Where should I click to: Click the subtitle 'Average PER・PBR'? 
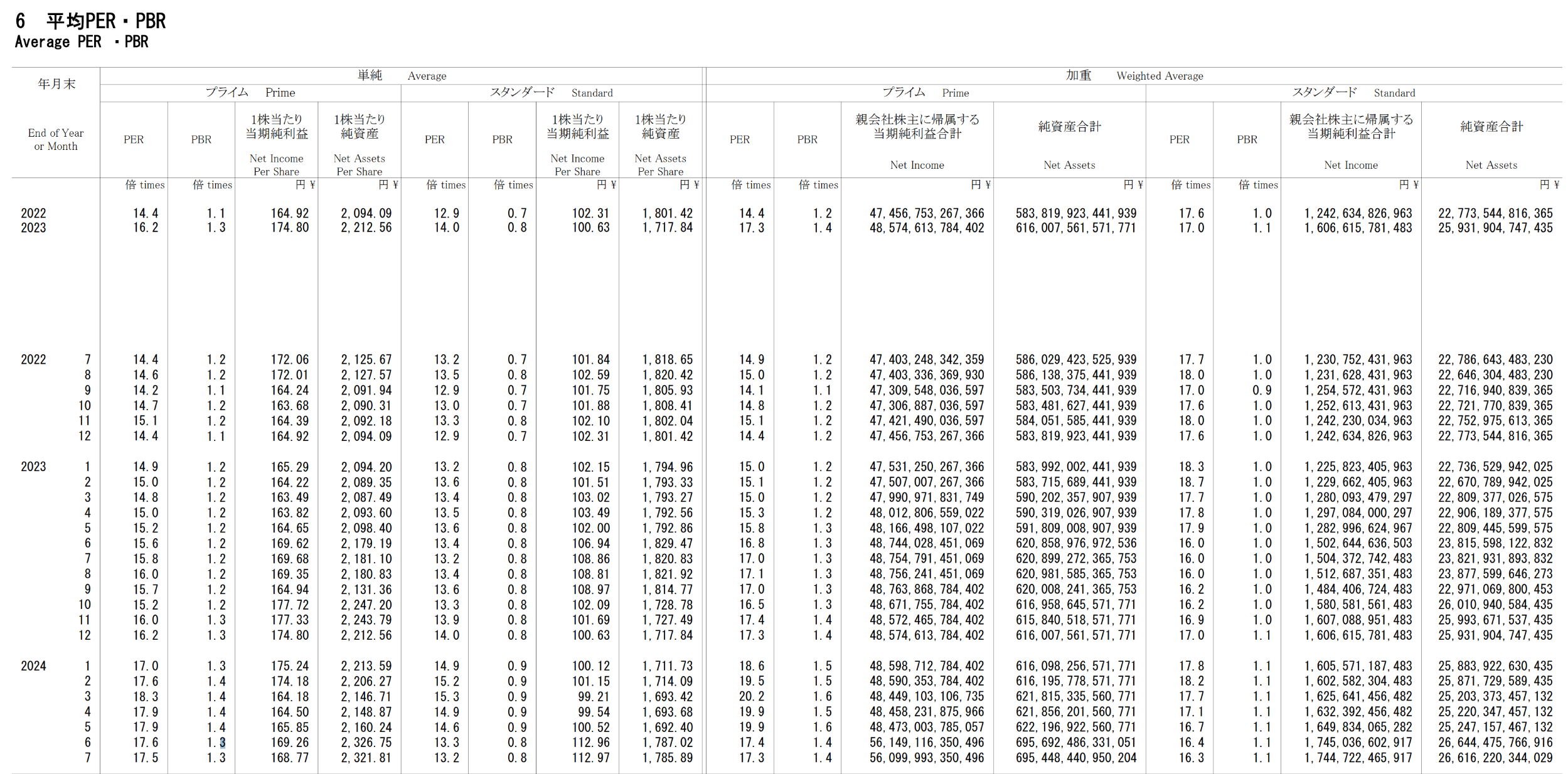coord(82,42)
